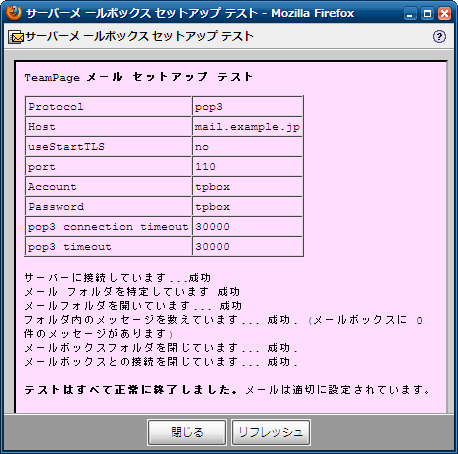Maximize the Firefox window

click(x=427, y=14)
